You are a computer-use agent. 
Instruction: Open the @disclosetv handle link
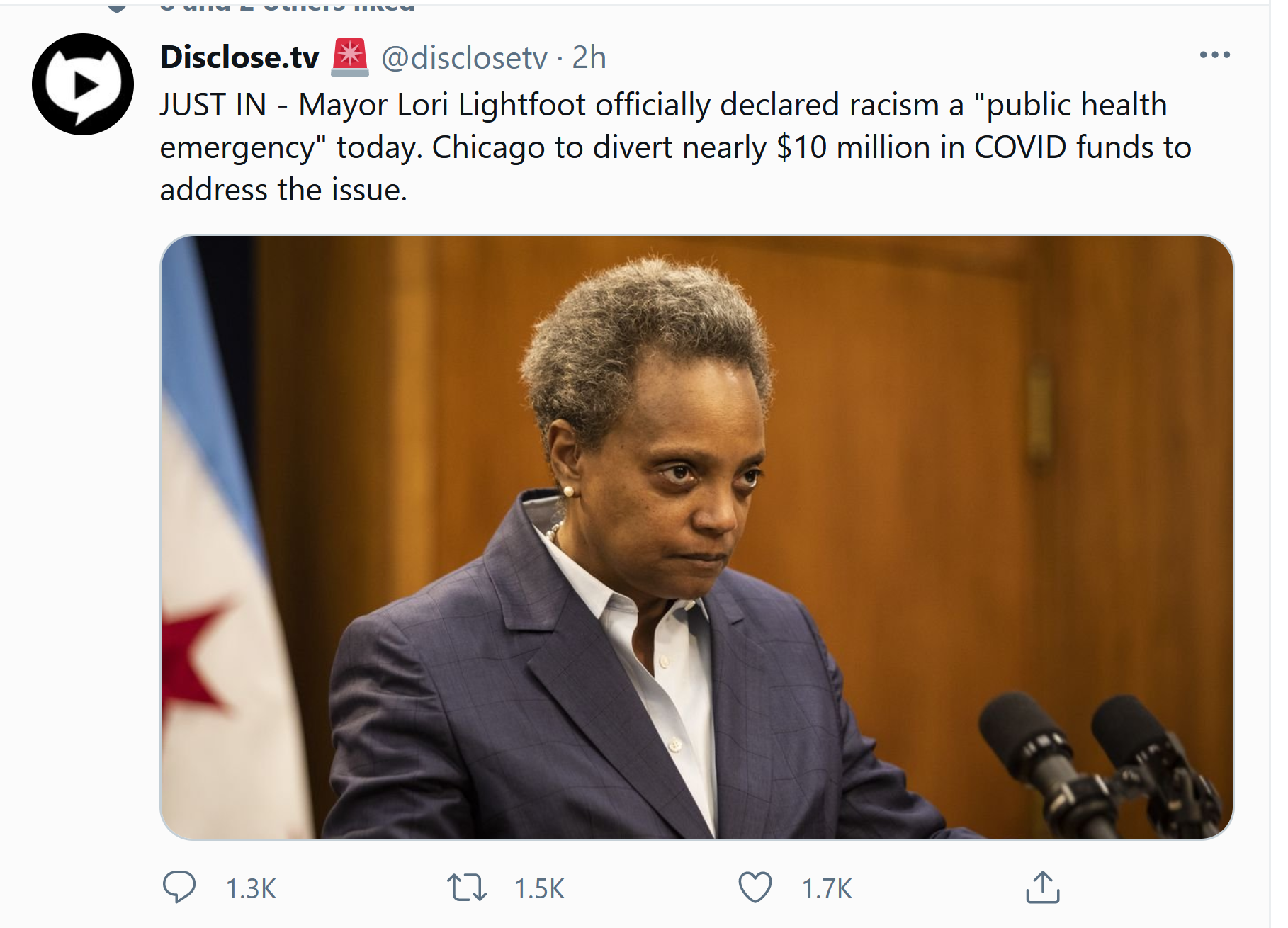pyautogui.click(x=464, y=57)
